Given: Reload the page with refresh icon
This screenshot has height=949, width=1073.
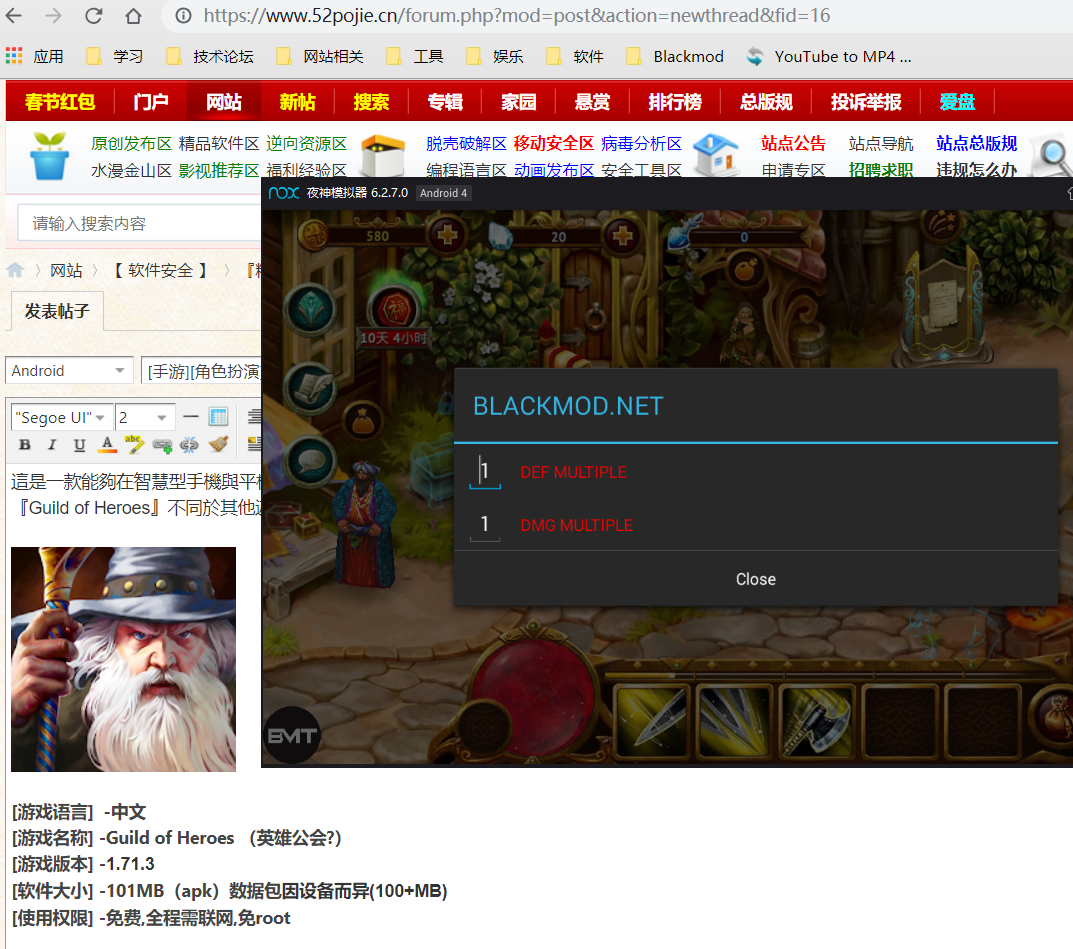Looking at the screenshot, I should point(94,15).
